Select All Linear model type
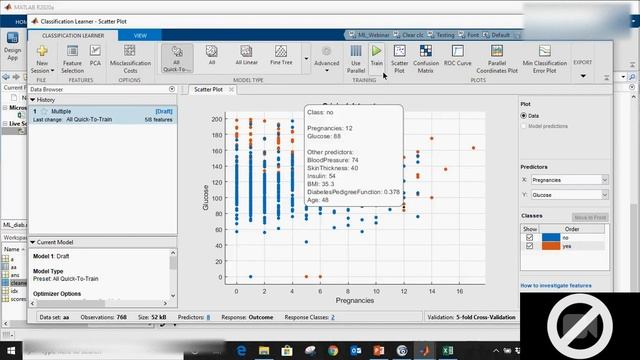 (x=247, y=55)
